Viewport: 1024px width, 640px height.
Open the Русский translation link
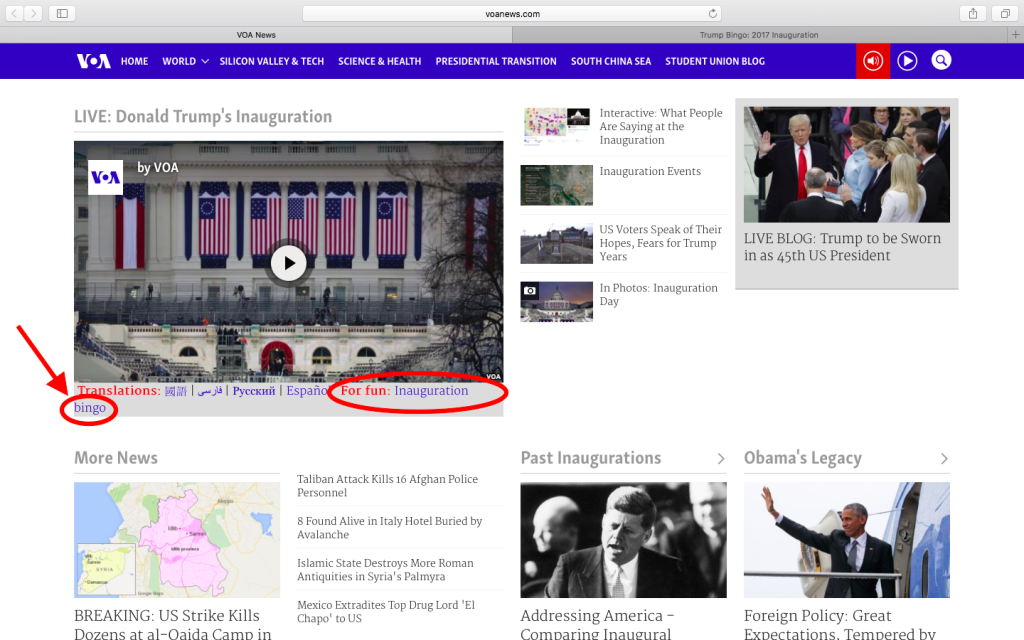tap(254, 391)
